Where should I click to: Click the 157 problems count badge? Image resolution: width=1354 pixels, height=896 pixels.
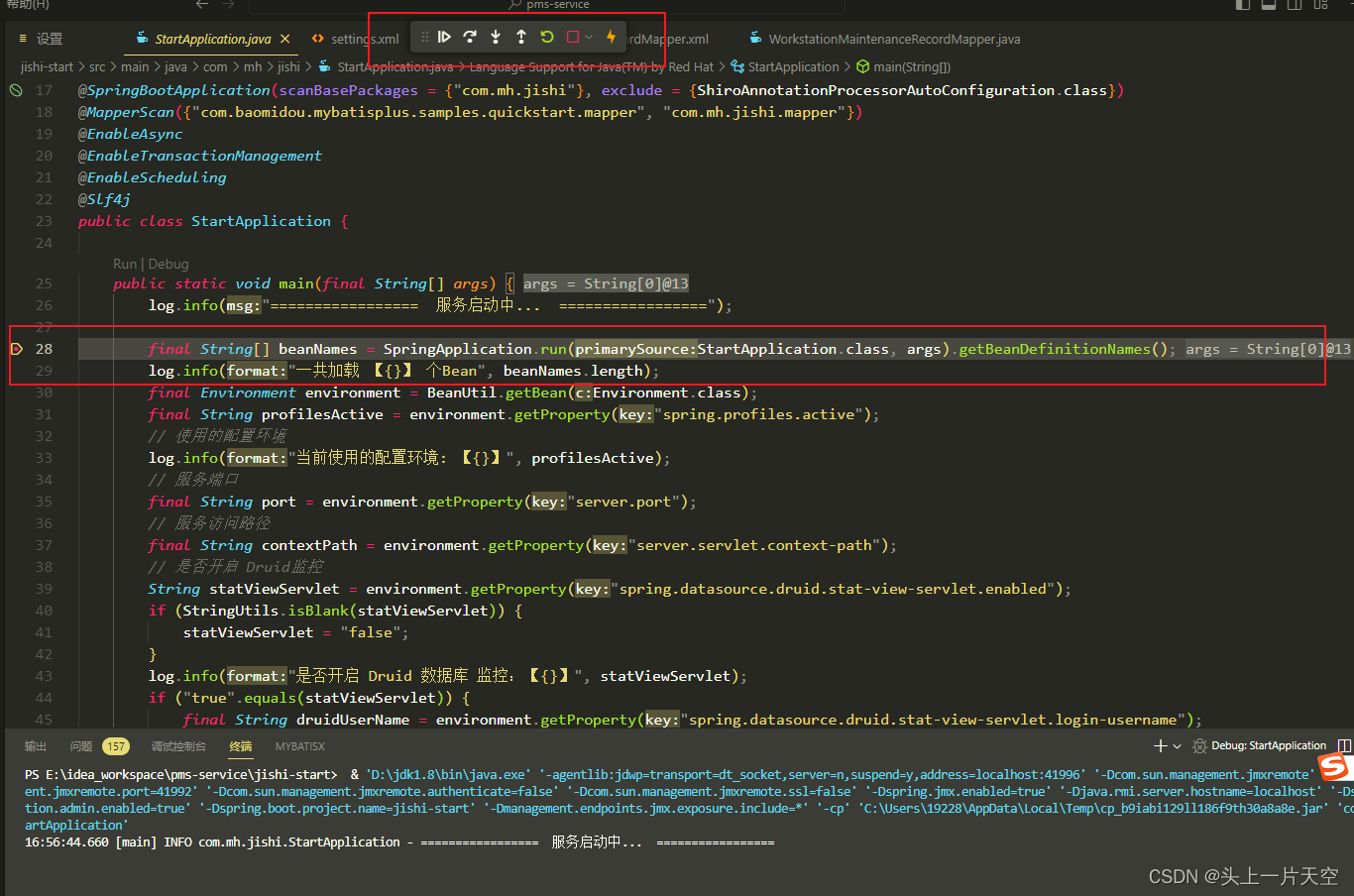tap(116, 746)
